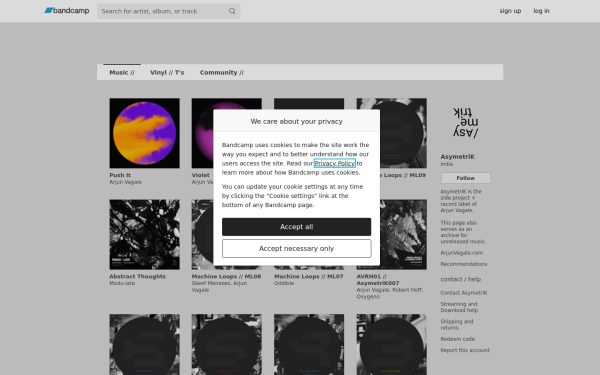Click the AsymetriK logo image
The height and width of the screenshot is (375, 600).
pyautogui.click(x=465, y=122)
